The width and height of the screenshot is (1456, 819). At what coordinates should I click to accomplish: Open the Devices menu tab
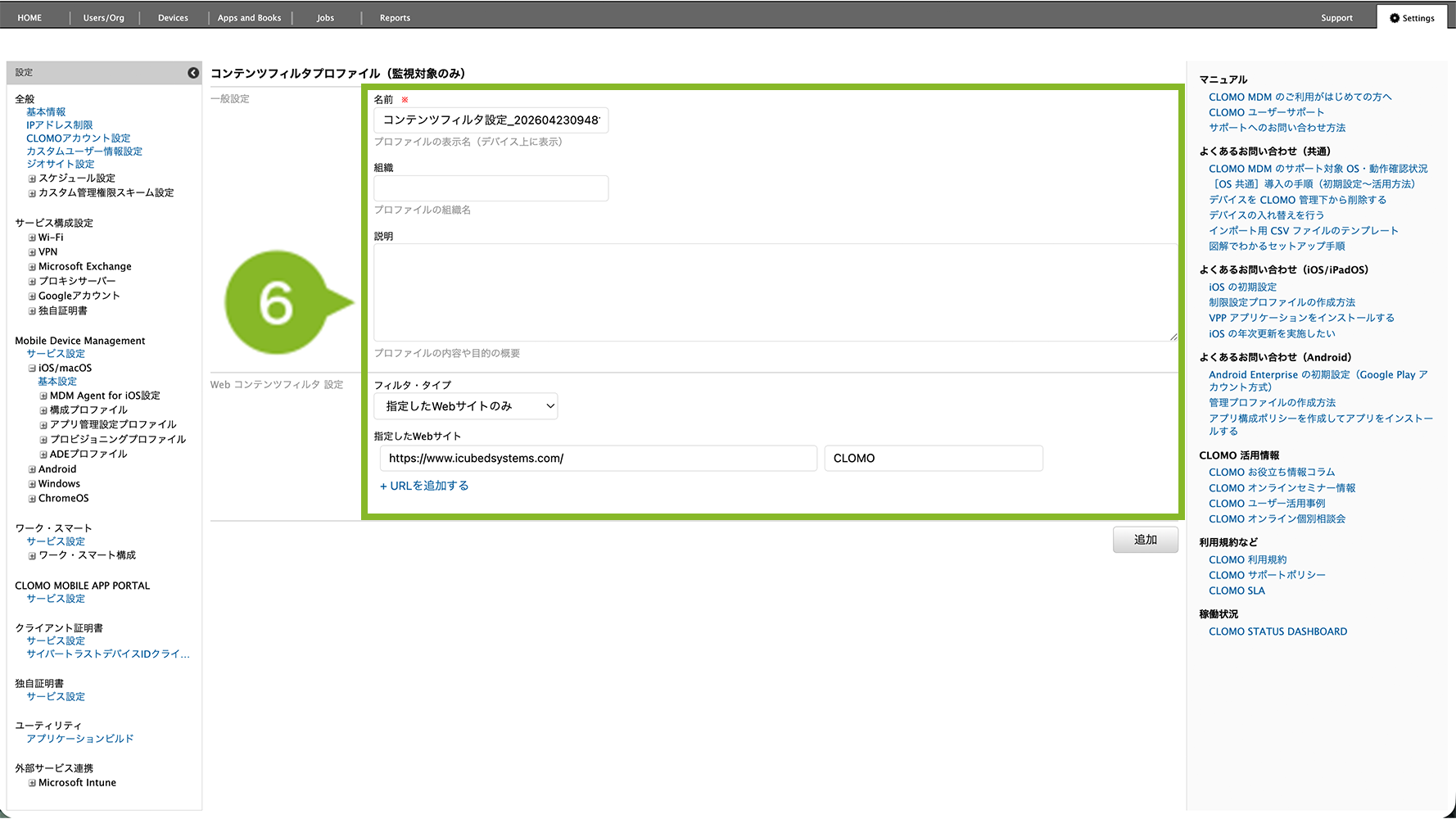coord(173,18)
